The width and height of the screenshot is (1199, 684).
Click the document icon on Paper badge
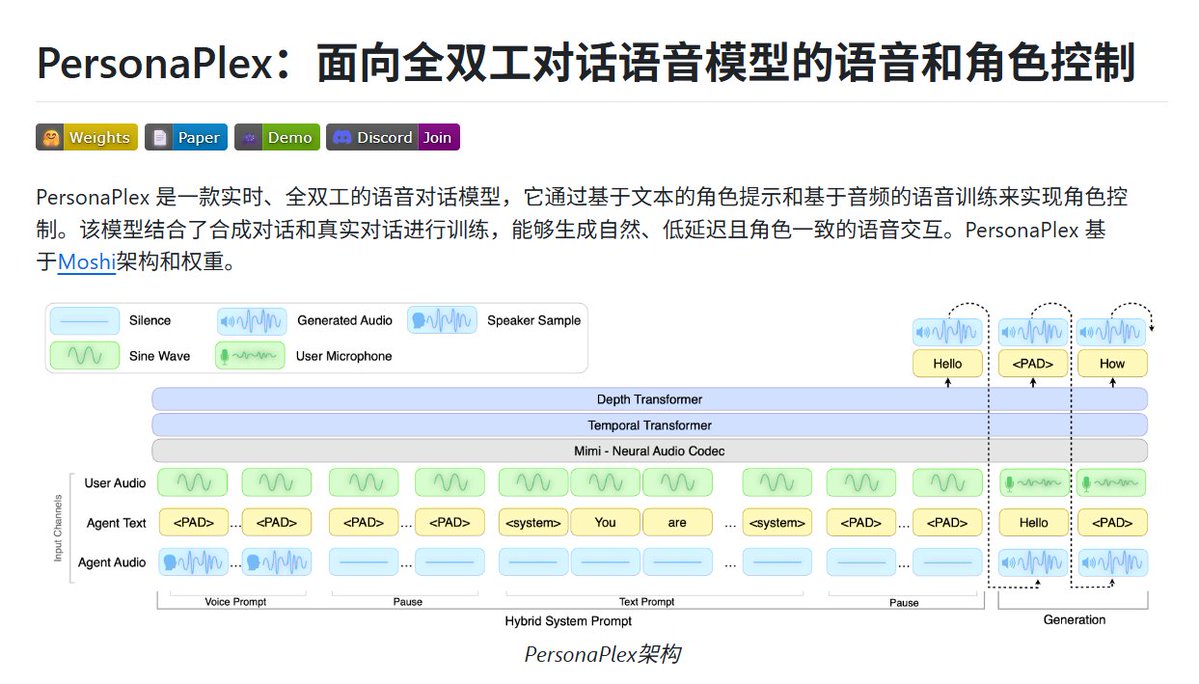click(159, 138)
